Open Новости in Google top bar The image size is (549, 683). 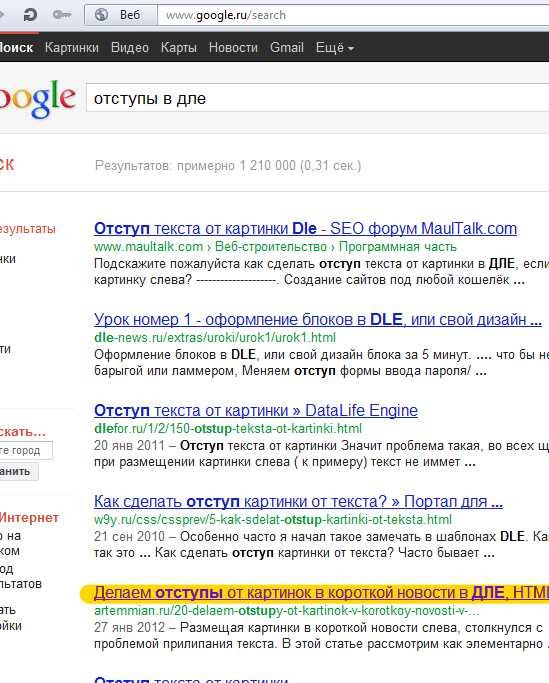tap(233, 47)
